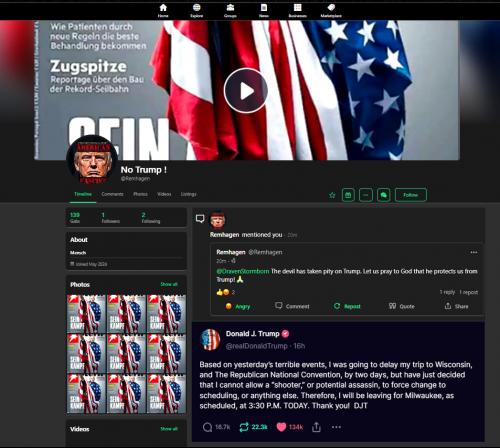
Task: Click the comment notification icon
Action: [x=200, y=219]
